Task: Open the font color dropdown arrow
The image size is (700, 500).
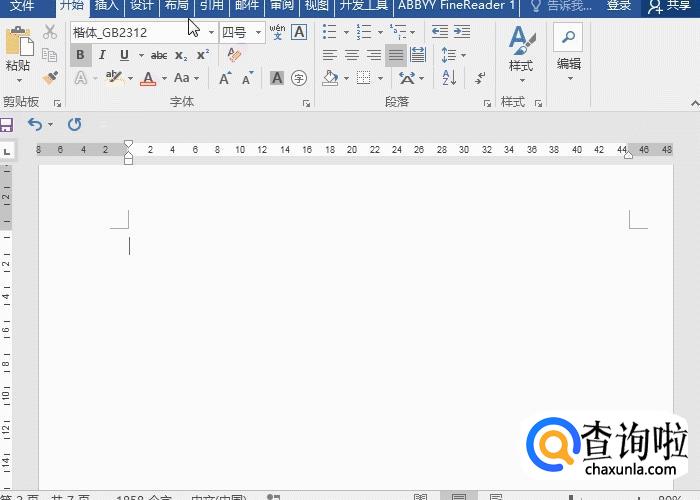Action: pos(164,78)
